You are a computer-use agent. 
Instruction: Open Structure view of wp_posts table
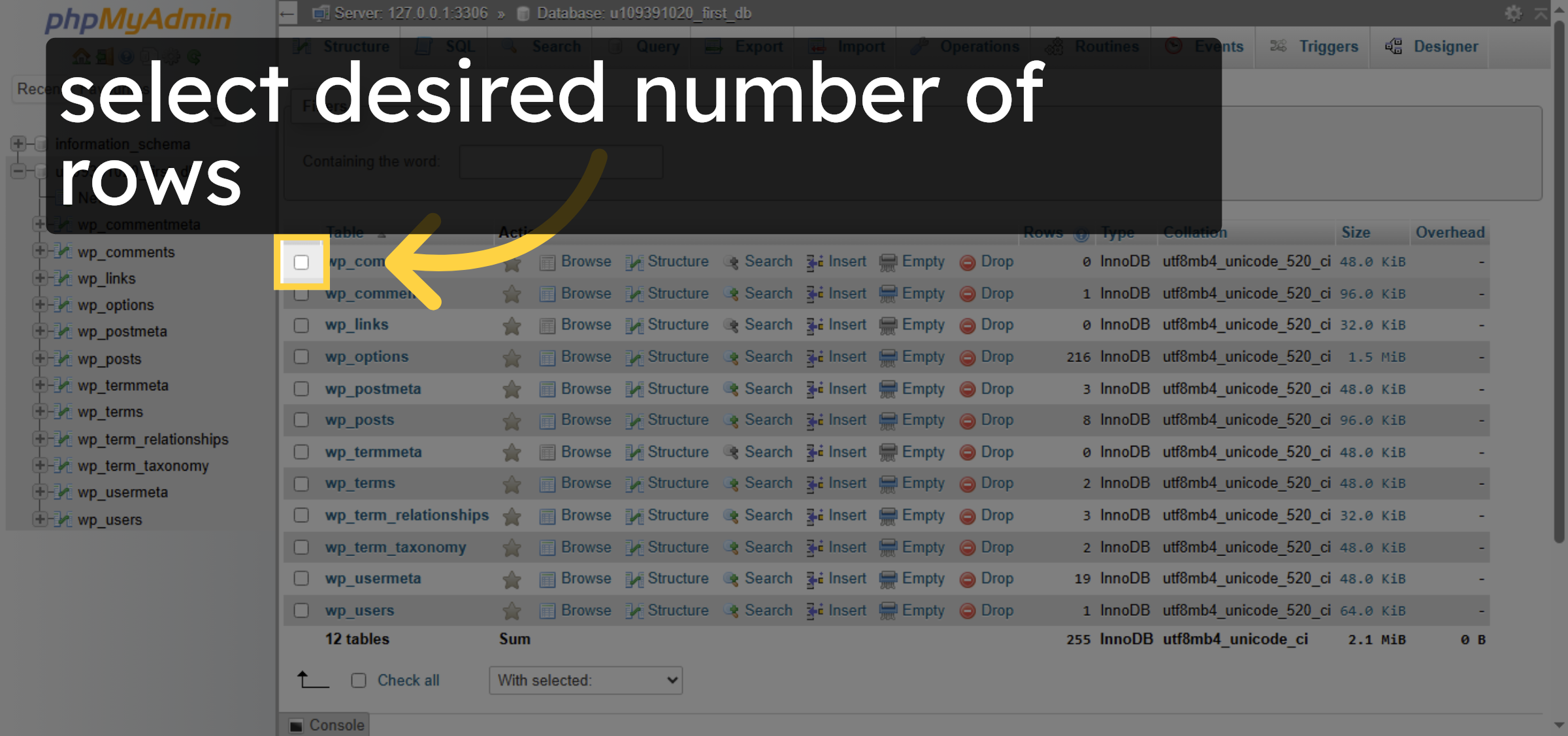(x=676, y=420)
